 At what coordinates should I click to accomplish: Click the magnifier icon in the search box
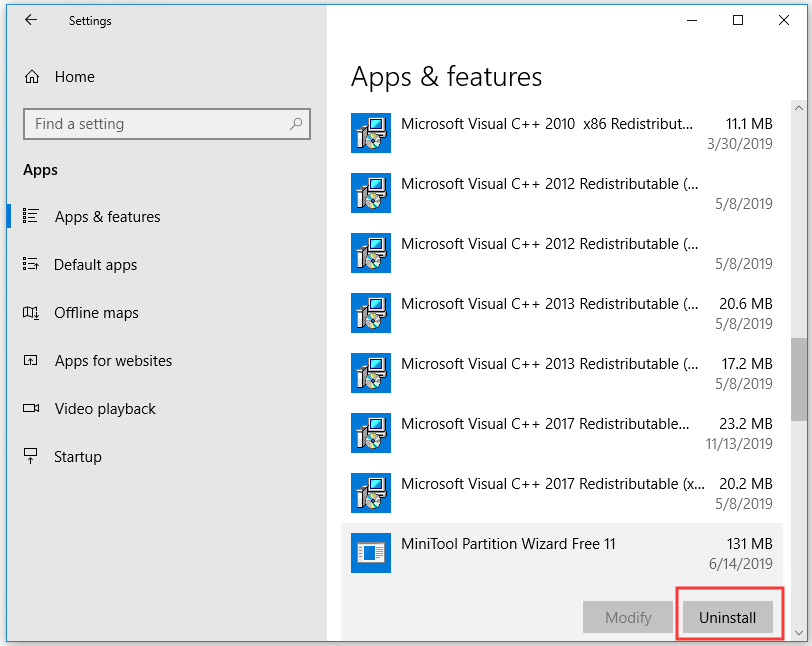pyautogui.click(x=296, y=124)
